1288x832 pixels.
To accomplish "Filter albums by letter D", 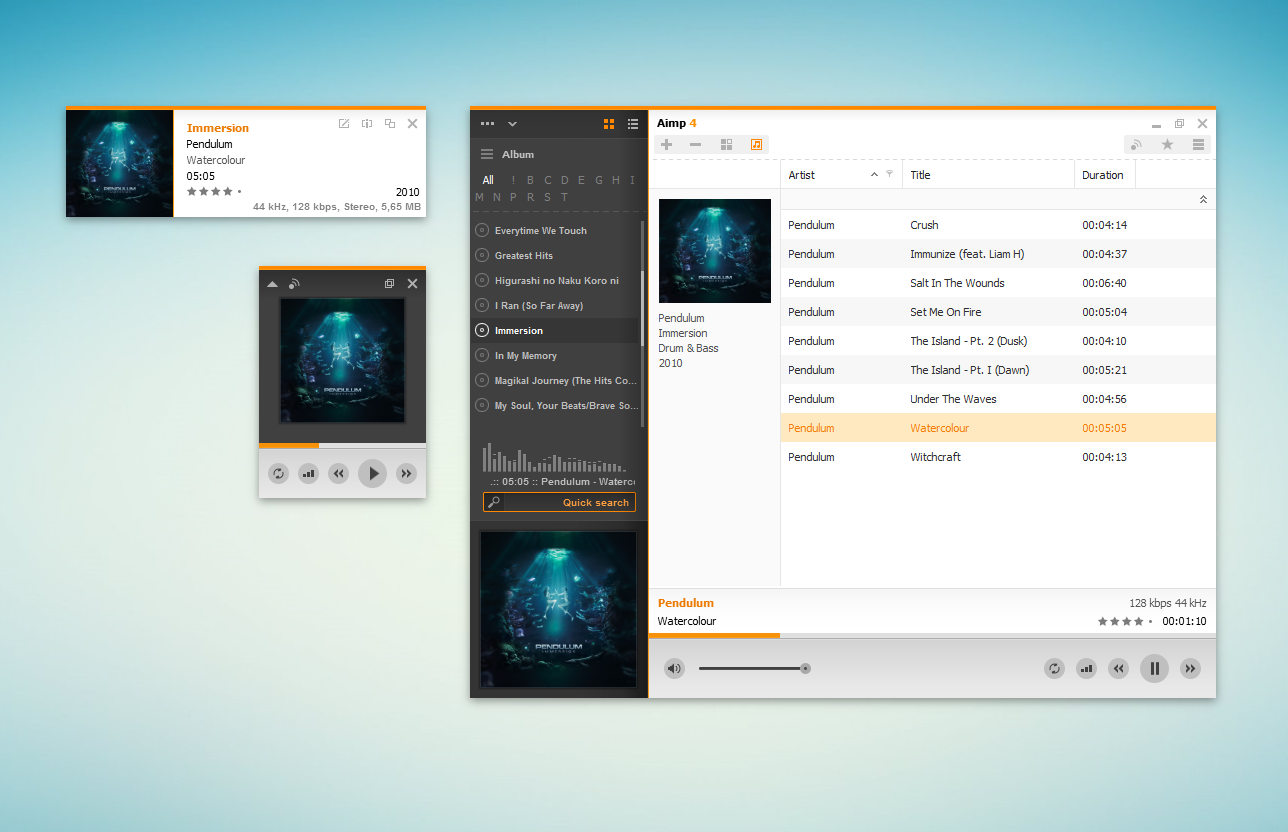I will 565,180.
